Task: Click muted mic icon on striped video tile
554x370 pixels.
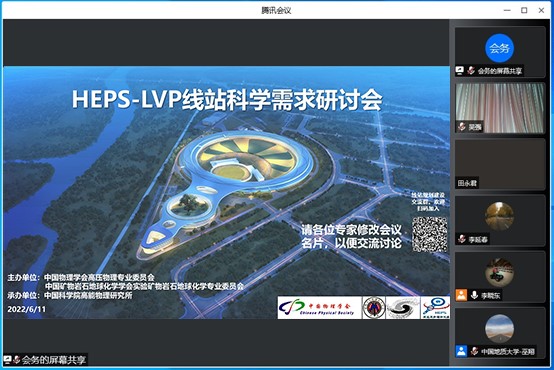Action: [462, 127]
